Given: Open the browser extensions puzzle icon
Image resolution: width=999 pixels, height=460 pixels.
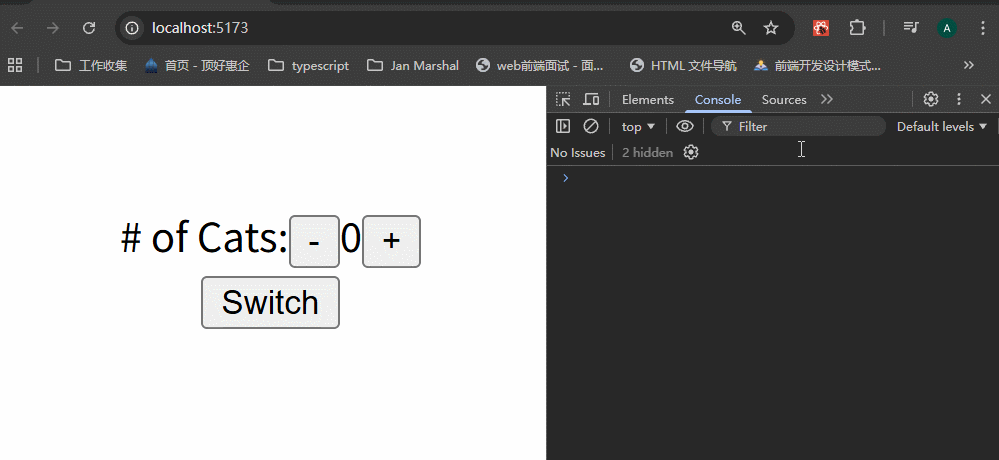Looking at the screenshot, I should pyautogui.click(x=857, y=28).
